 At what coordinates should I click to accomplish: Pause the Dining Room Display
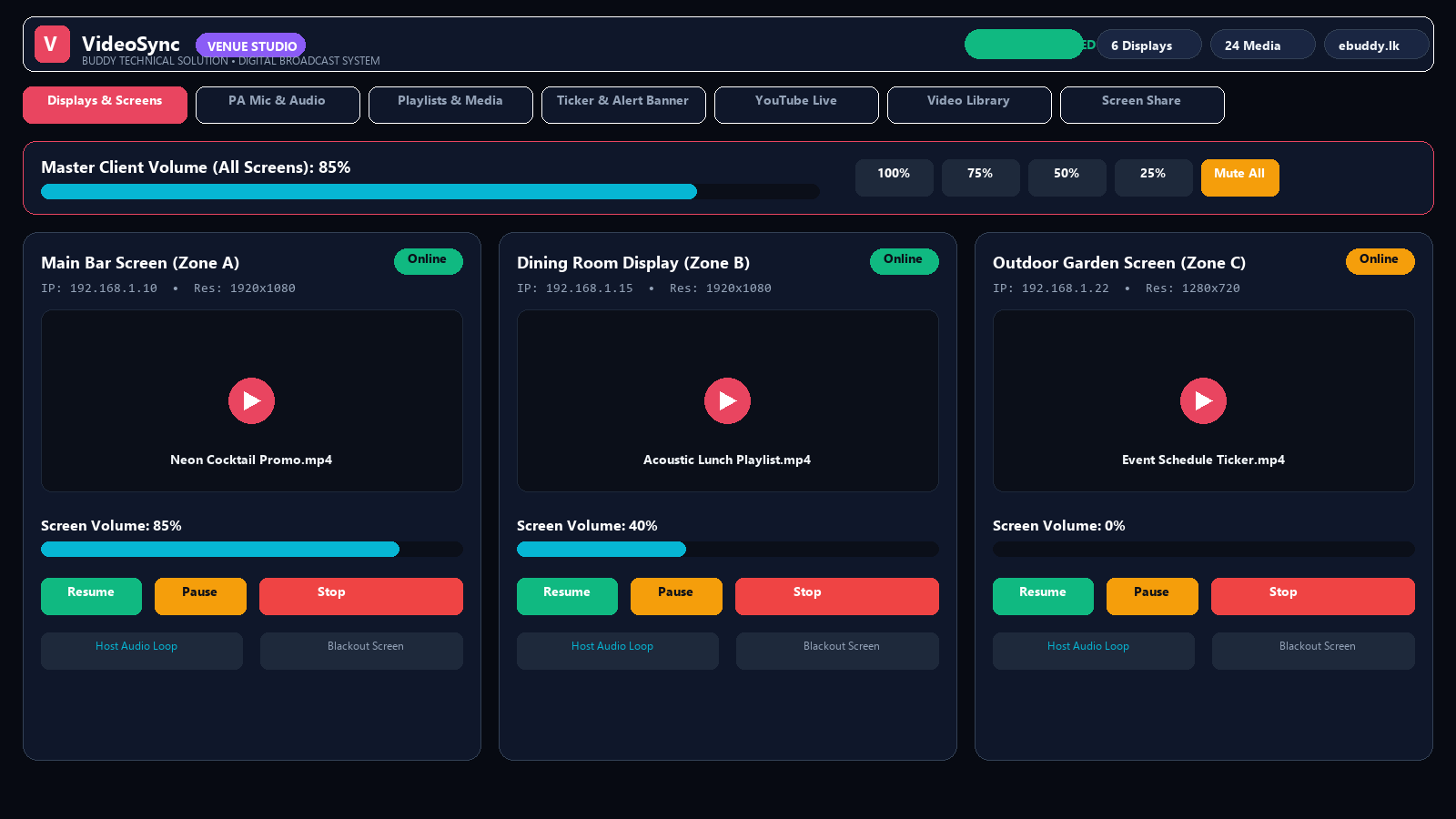676,596
